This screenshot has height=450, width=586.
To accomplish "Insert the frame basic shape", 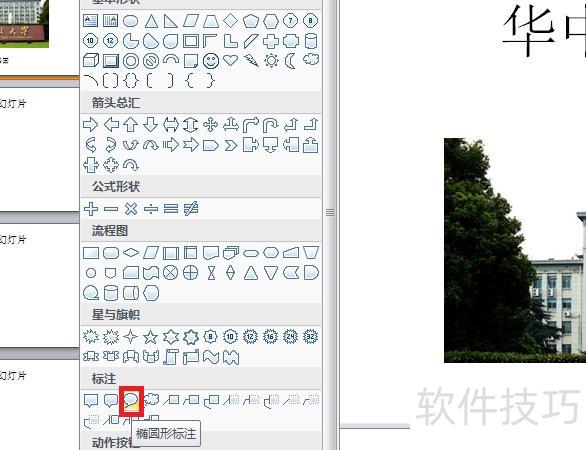I will pos(191,41).
